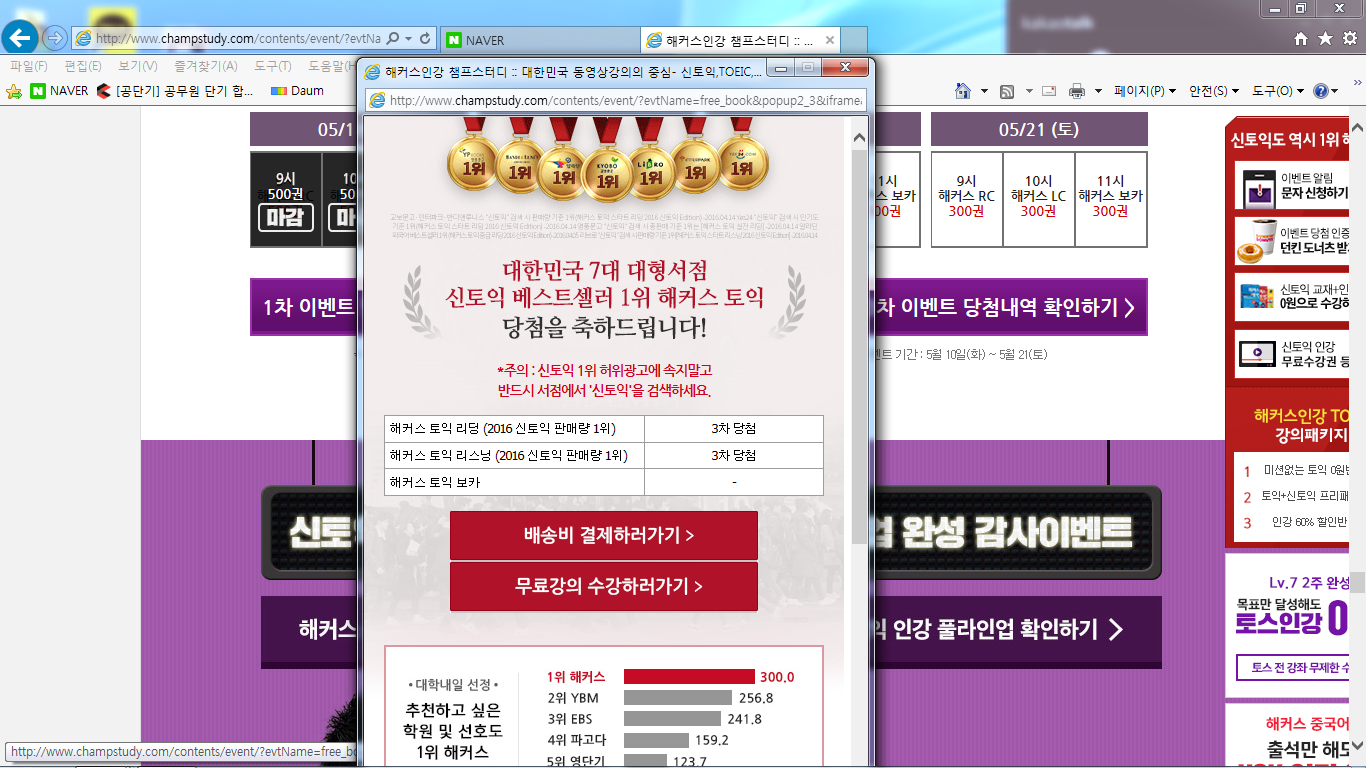Click the search magnifier in the address bar
1366x768 pixels.
pos(392,38)
